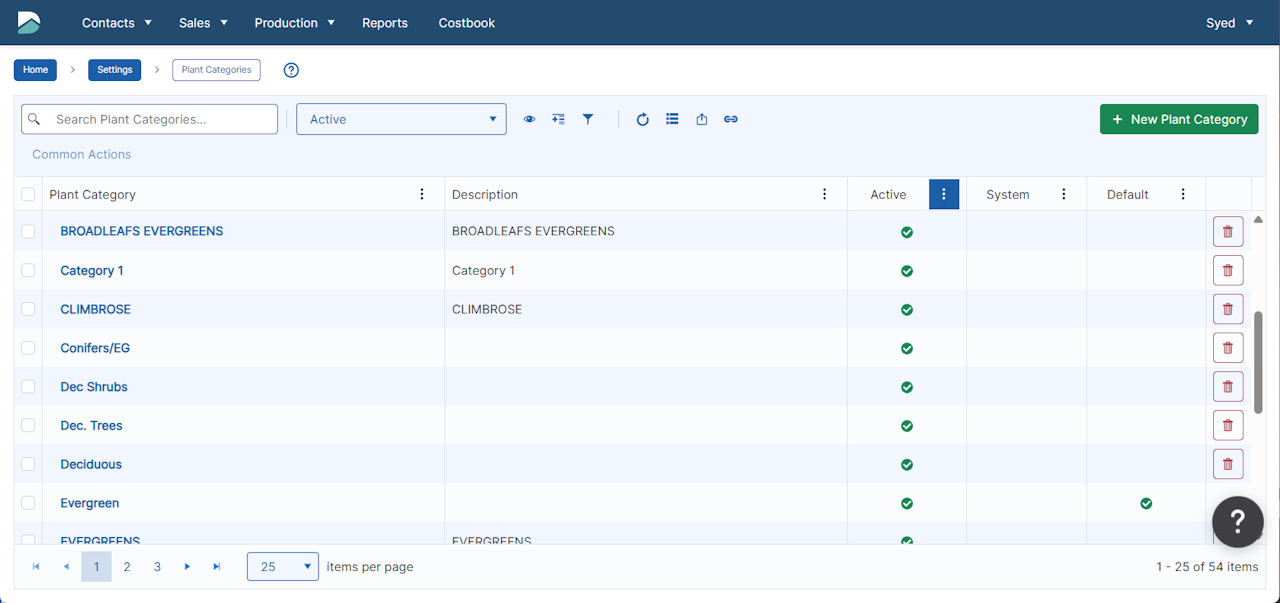Click the copy link icon

(731, 119)
